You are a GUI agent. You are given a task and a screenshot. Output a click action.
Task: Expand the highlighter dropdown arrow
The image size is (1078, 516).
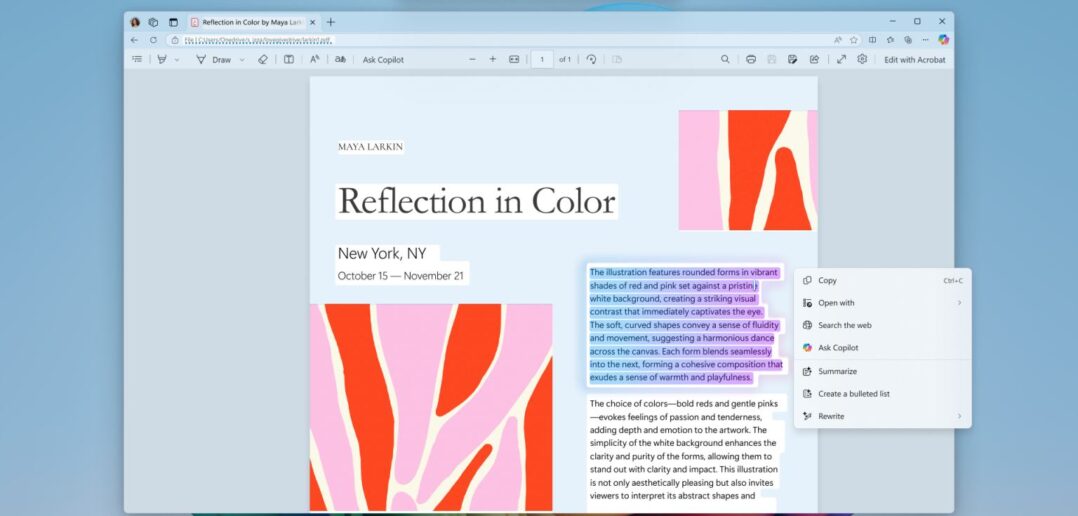tap(178, 60)
